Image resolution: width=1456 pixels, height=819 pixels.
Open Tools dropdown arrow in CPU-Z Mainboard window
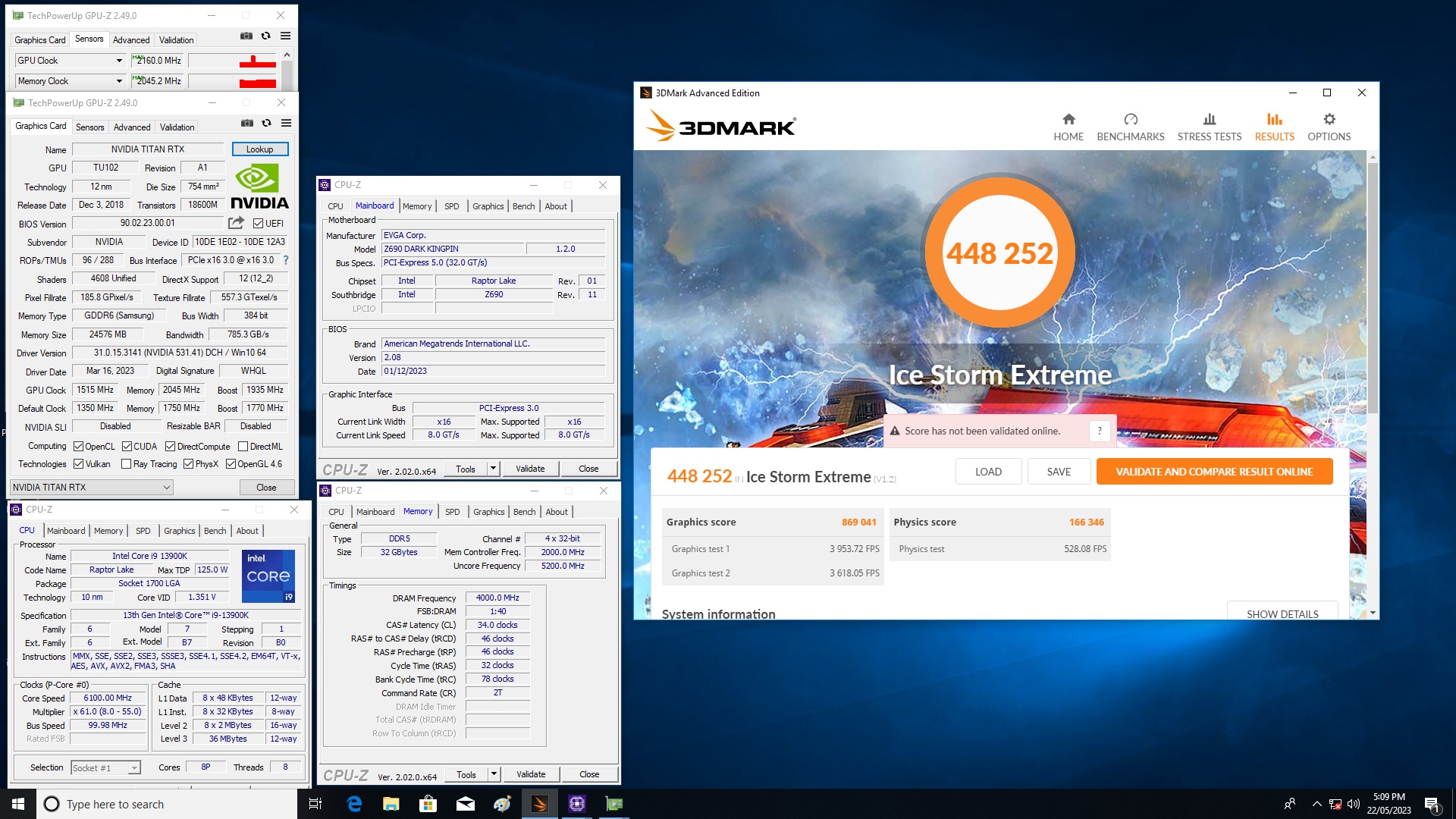493,469
